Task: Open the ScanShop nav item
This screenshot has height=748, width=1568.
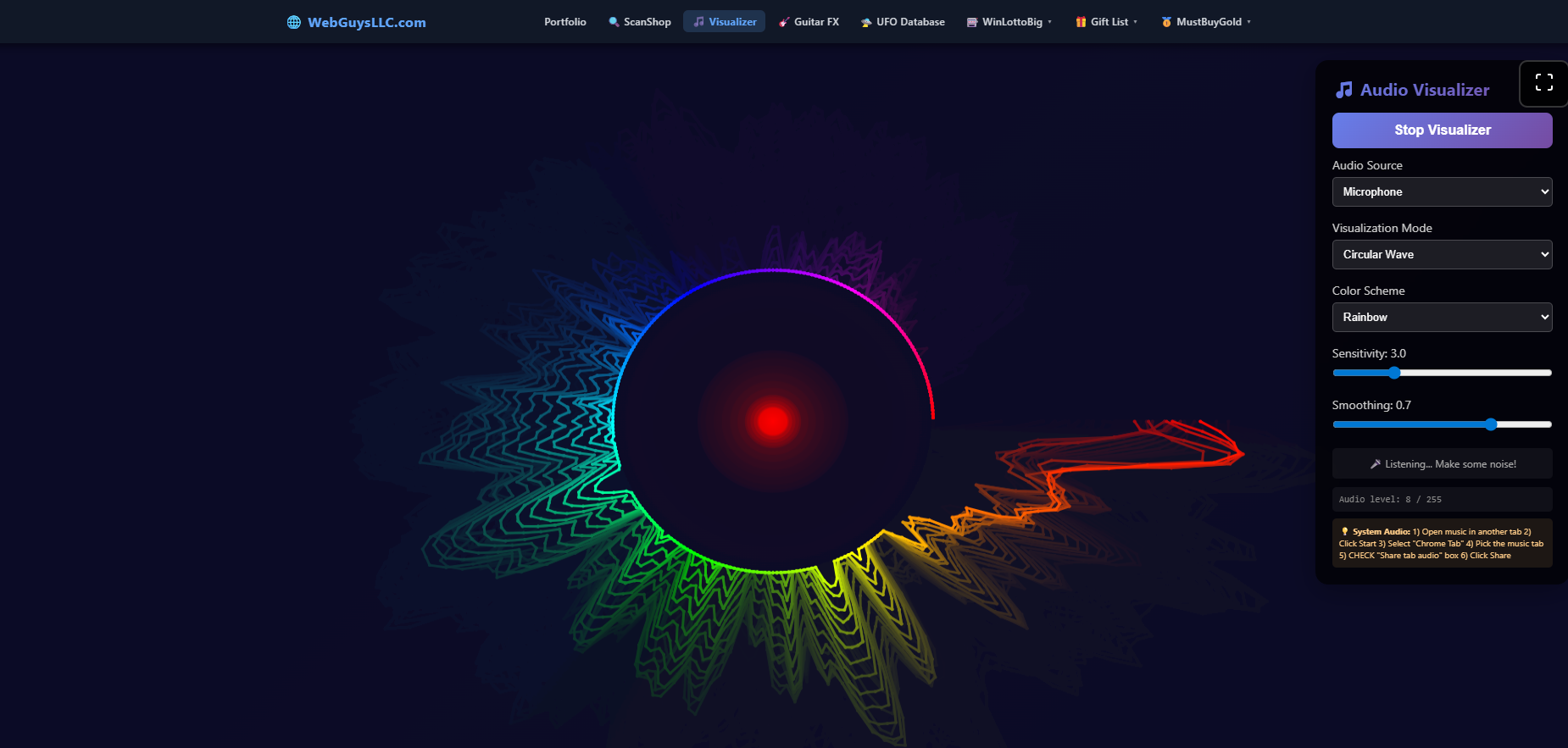Action: pyautogui.click(x=640, y=22)
